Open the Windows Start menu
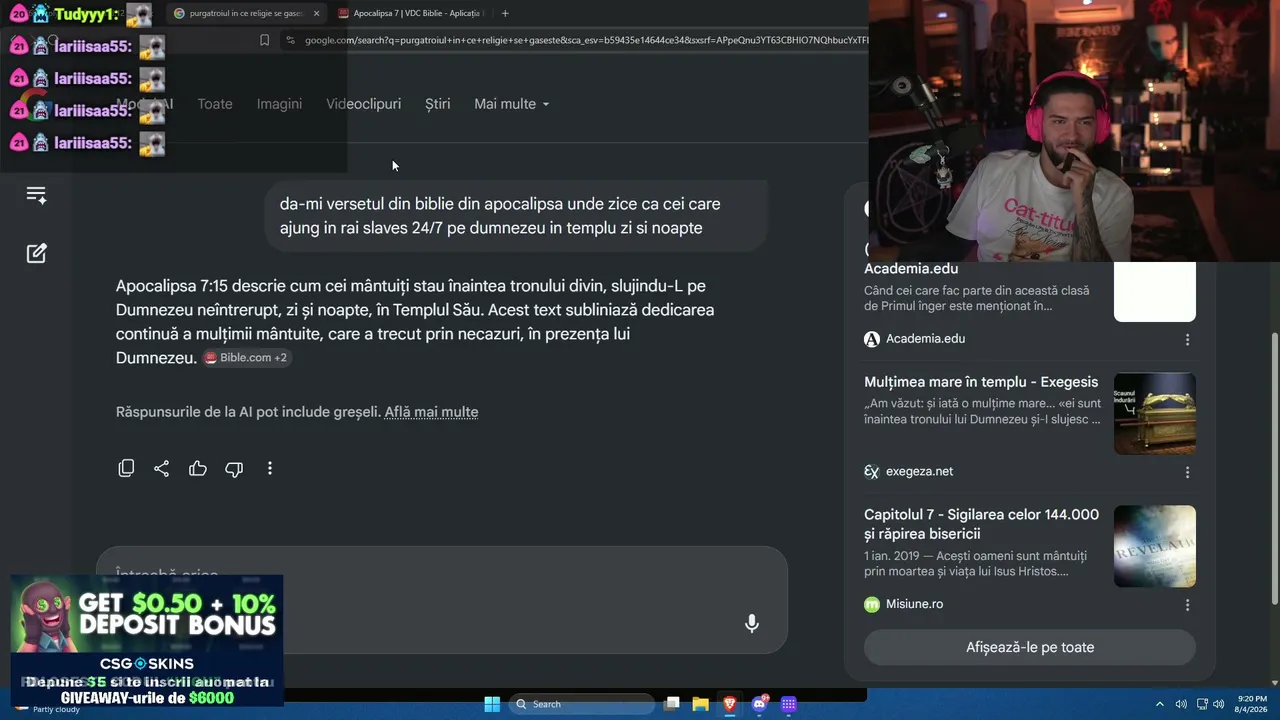Viewport: 1280px width, 720px height. pos(492,704)
